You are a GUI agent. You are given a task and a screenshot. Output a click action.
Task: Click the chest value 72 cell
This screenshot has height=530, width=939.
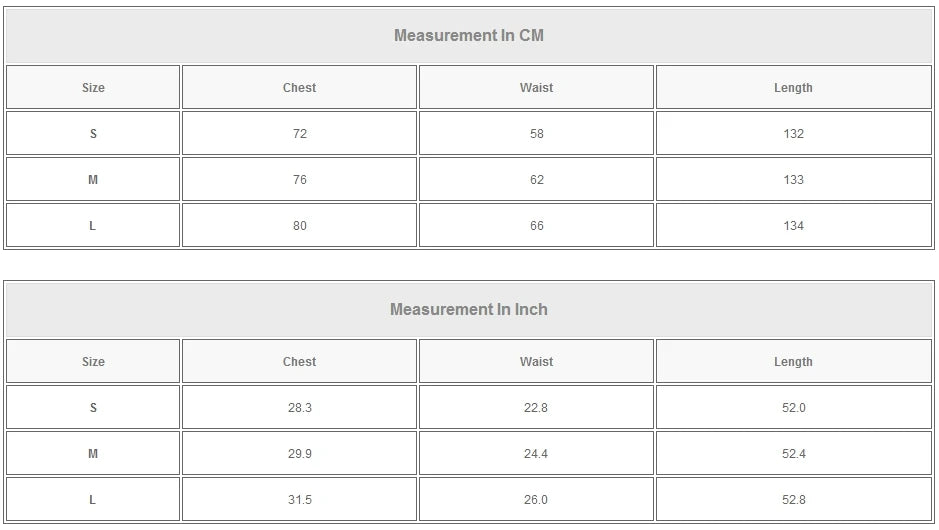299,134
